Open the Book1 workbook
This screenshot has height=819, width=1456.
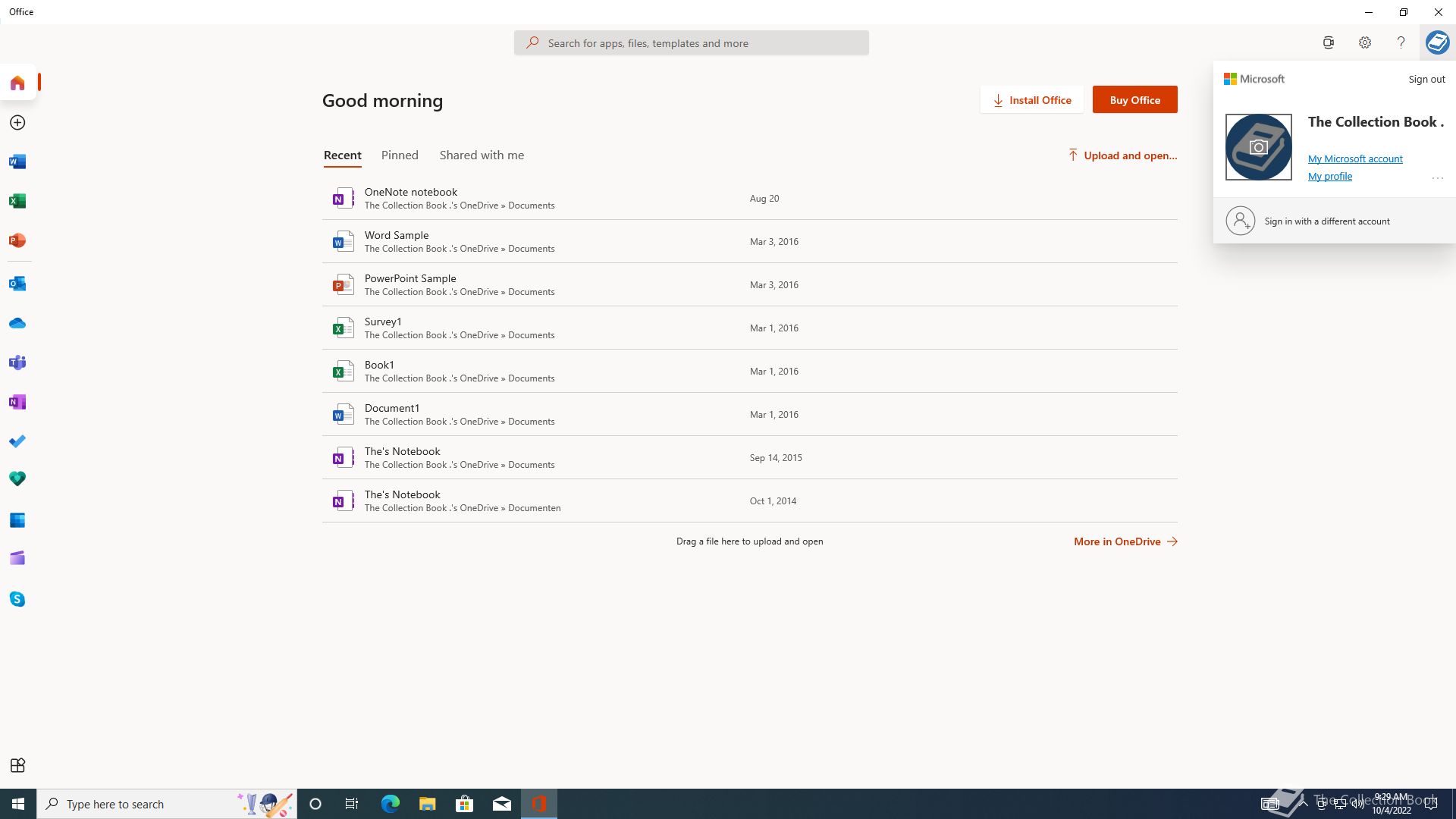750,372
